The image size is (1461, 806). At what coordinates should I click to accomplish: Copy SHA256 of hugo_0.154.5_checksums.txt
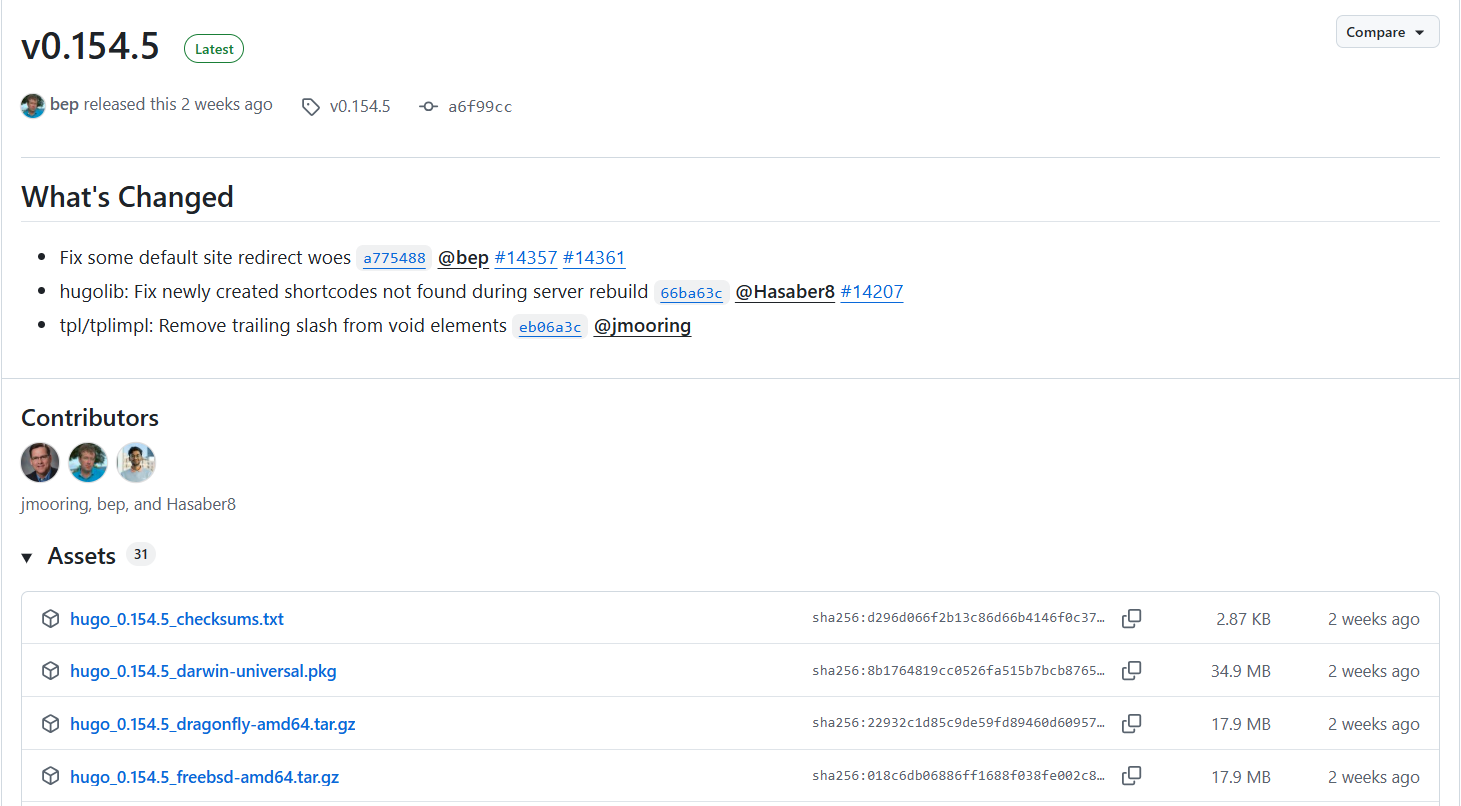click(x=1131, y=619)
